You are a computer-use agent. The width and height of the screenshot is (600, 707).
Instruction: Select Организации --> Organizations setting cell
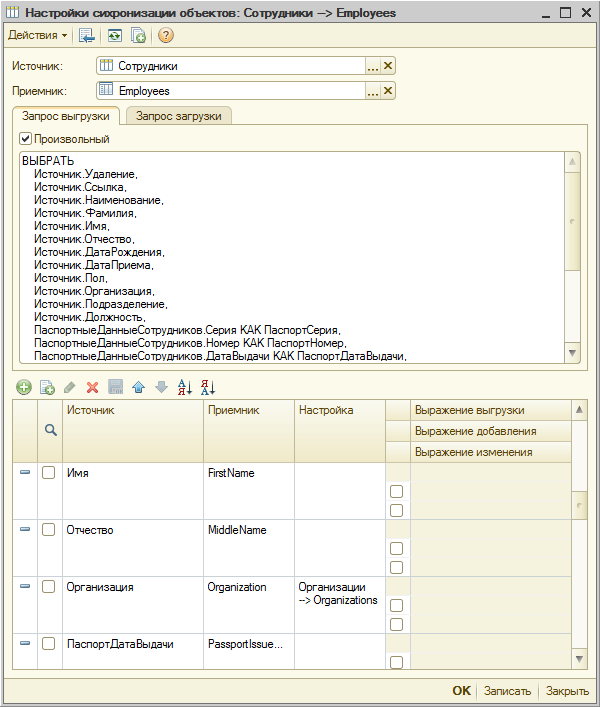click(x=340, y=605)
